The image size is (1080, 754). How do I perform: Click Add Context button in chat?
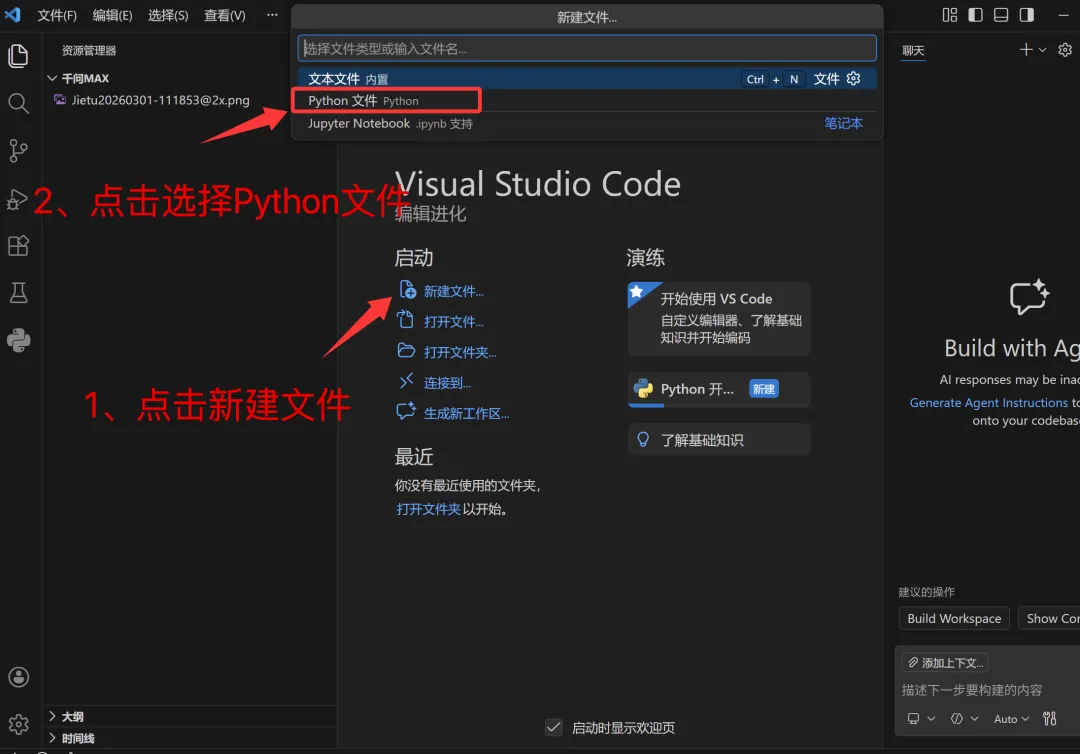[x=945, y=662]
